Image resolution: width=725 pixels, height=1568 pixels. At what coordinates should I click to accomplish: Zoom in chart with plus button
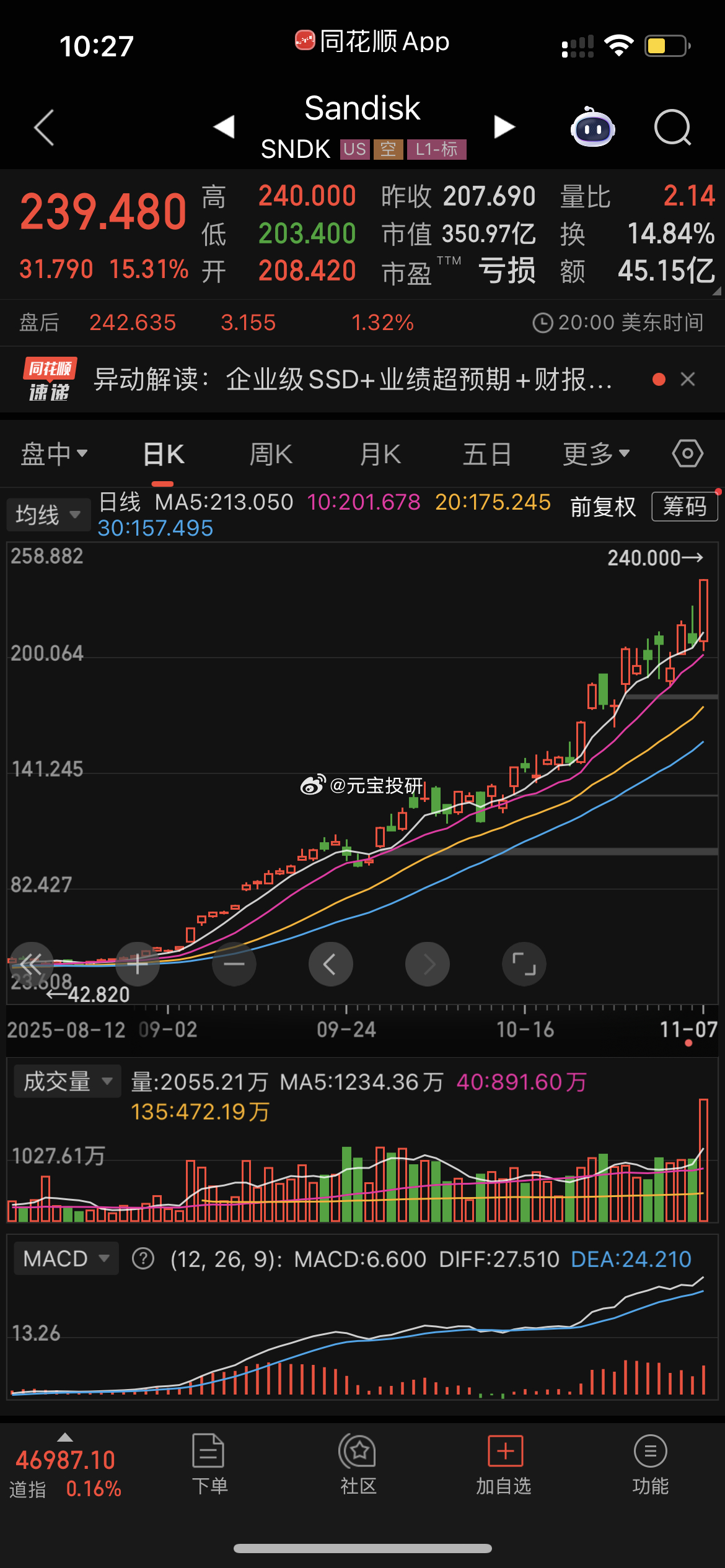(x=138, y=964)
